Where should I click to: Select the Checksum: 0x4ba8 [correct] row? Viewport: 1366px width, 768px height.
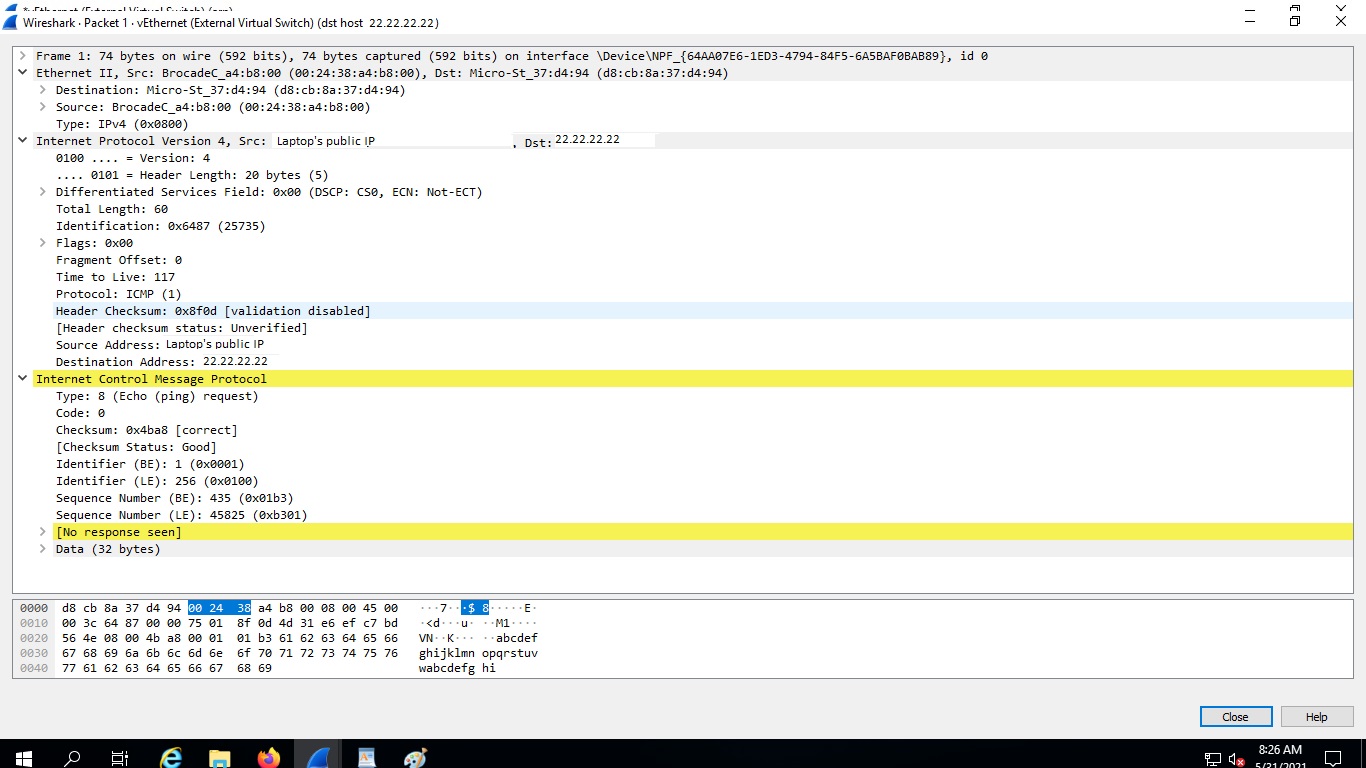tap(146, 430)
